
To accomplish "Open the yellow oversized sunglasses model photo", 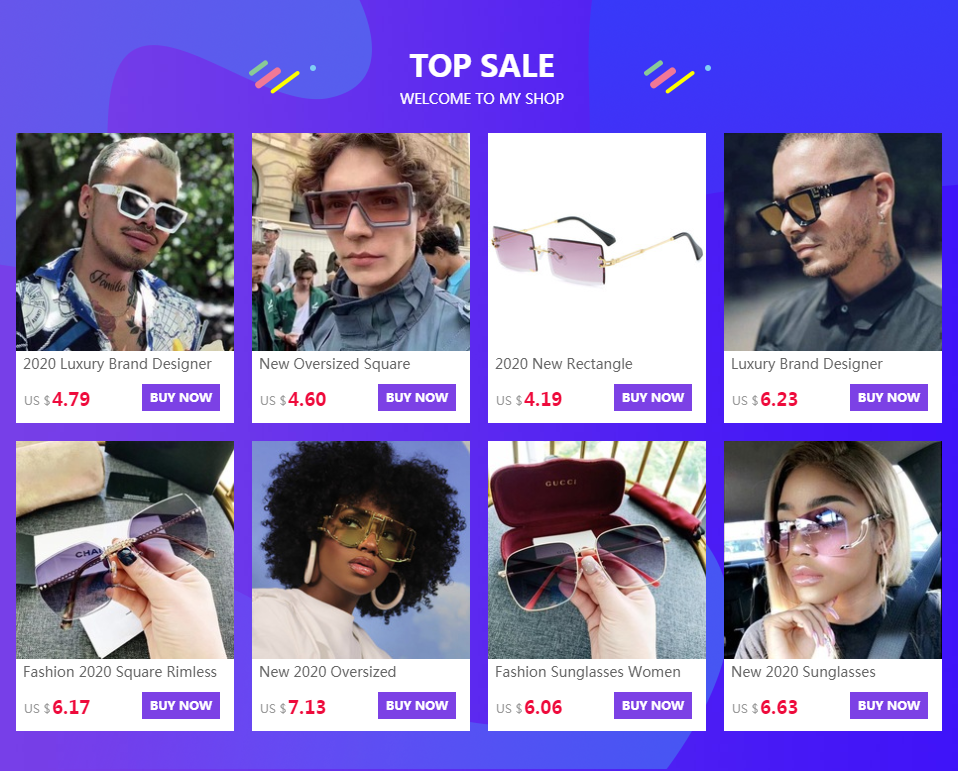I will (x=361, y=550).
